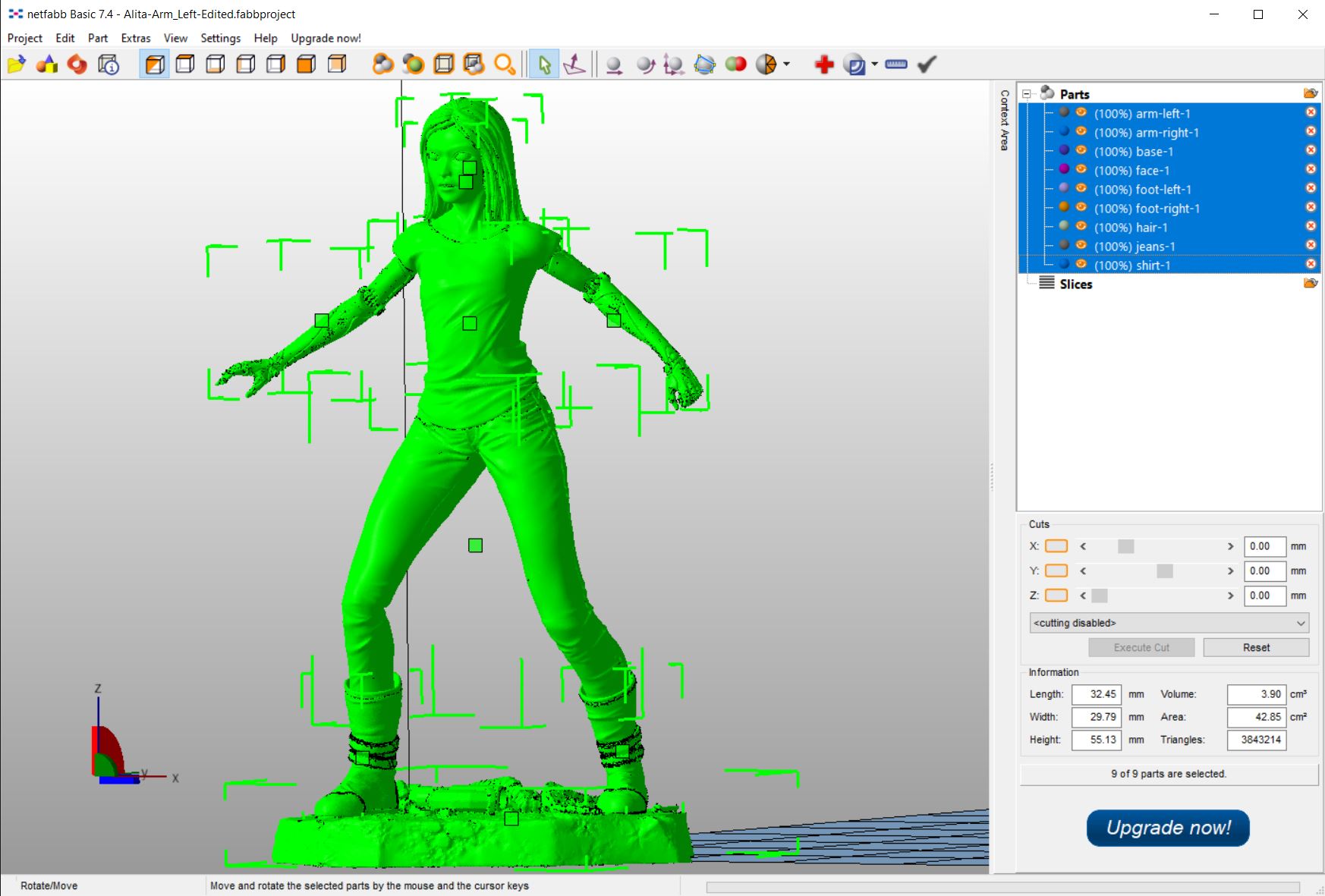Click the rotate part icon
The height and width of the screenshot is (896, 1325).
[x=645, y=64]
